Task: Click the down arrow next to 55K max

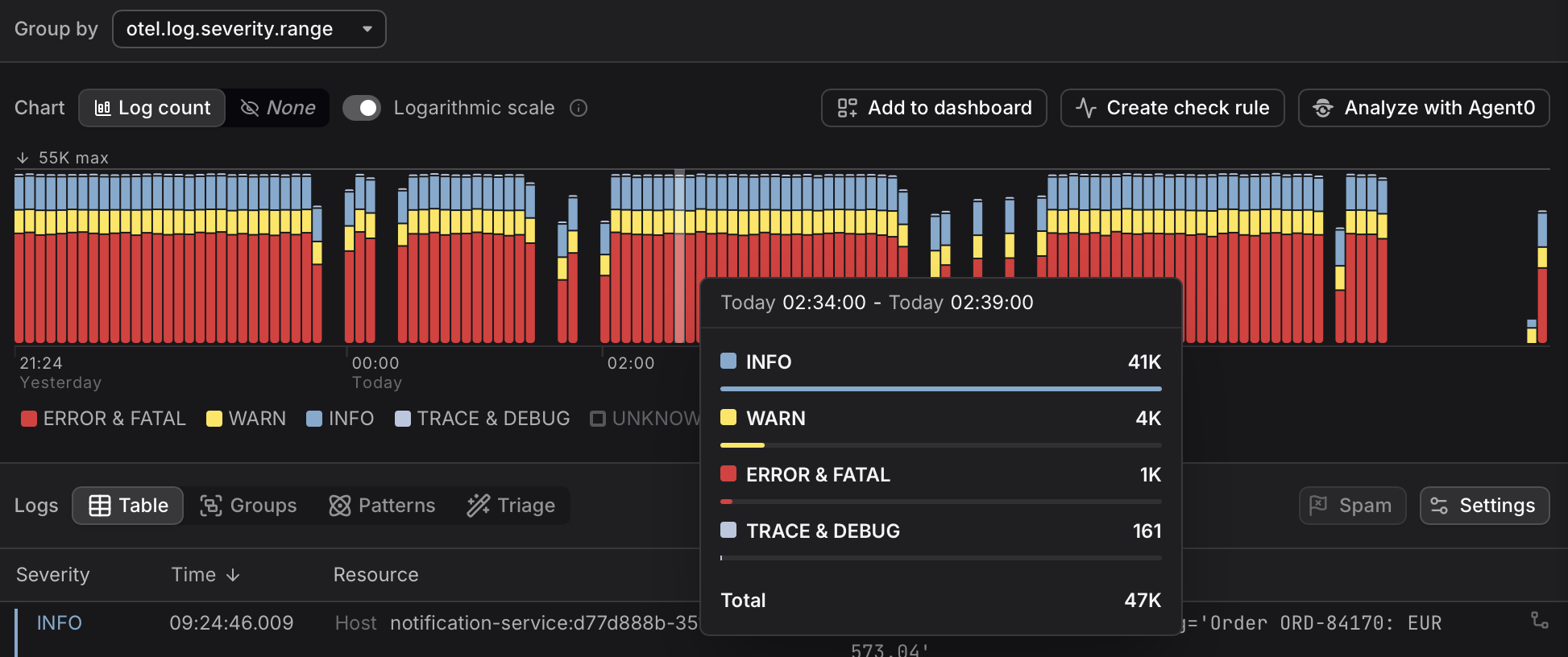Action: (x=23, y=158)
